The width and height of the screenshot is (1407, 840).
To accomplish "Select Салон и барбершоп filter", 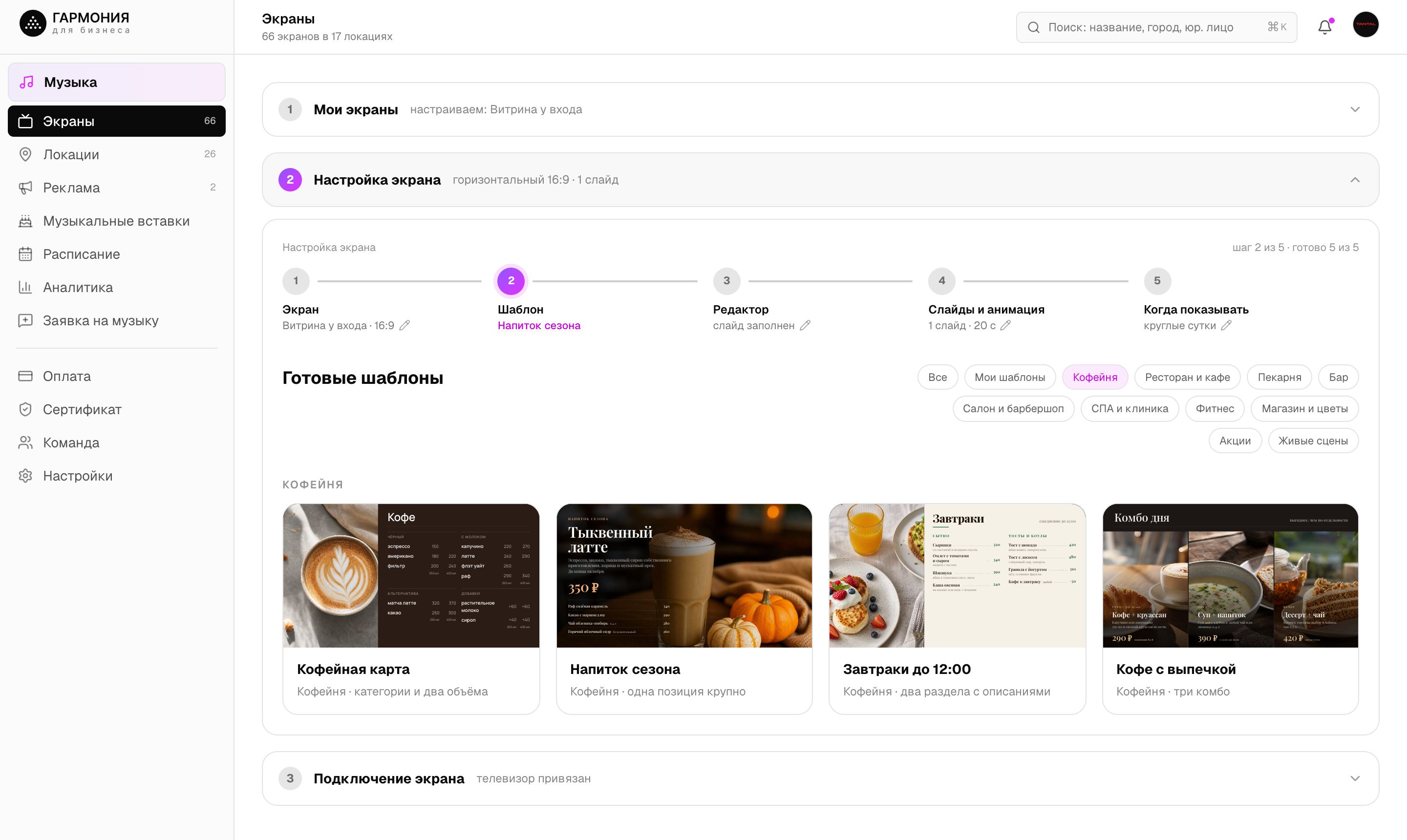I will (x=1014, y=409).
